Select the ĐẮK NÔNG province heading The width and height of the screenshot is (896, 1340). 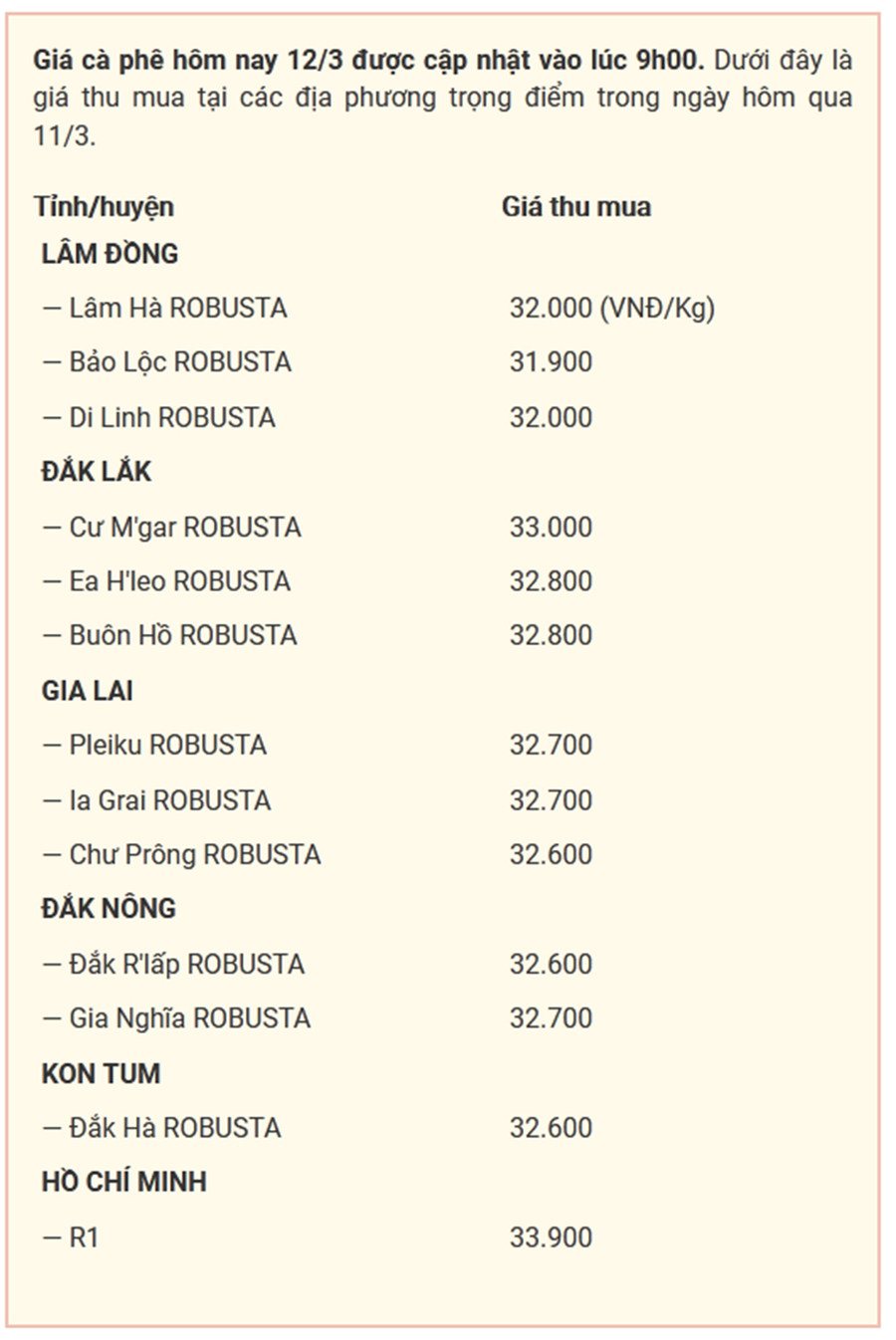pos(109,909)
